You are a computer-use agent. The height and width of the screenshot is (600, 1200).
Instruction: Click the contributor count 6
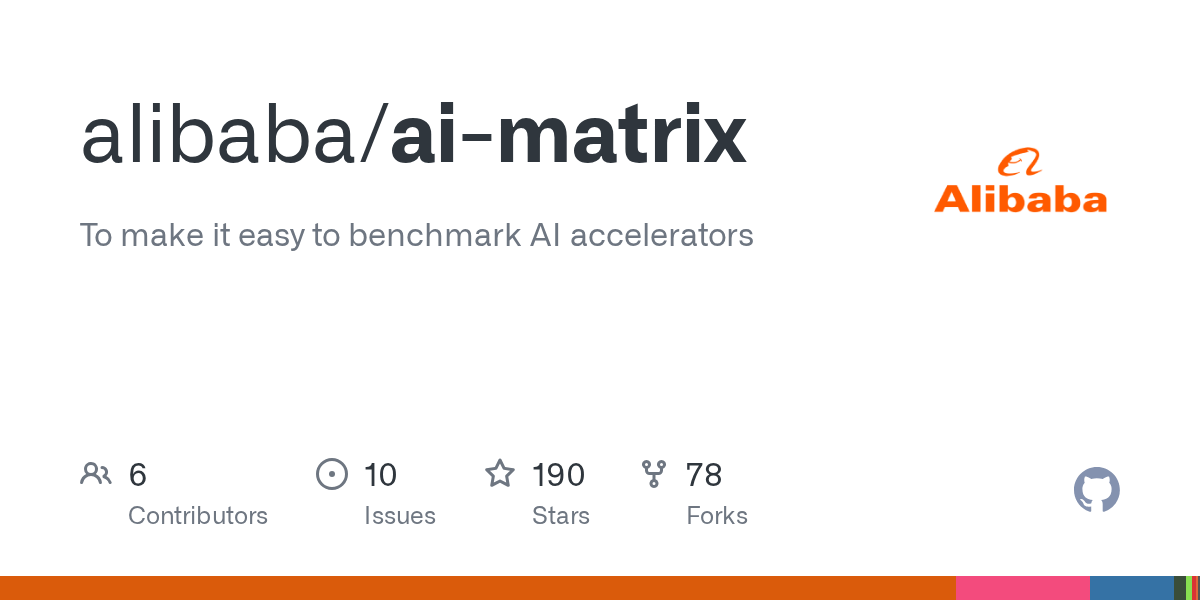(138, 475)
